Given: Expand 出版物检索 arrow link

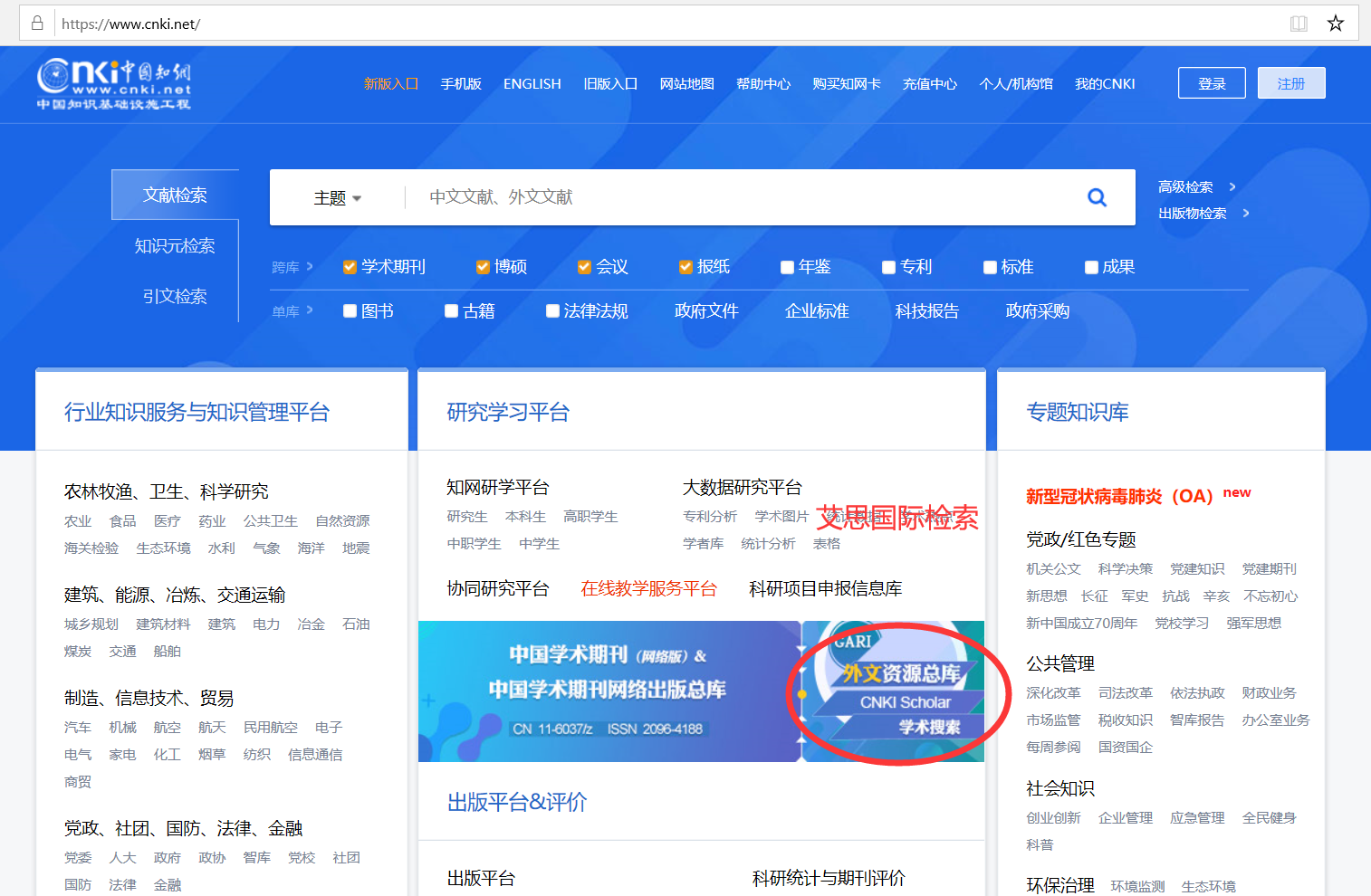Looking at the screenshot, I should [x=1203, y=214].
